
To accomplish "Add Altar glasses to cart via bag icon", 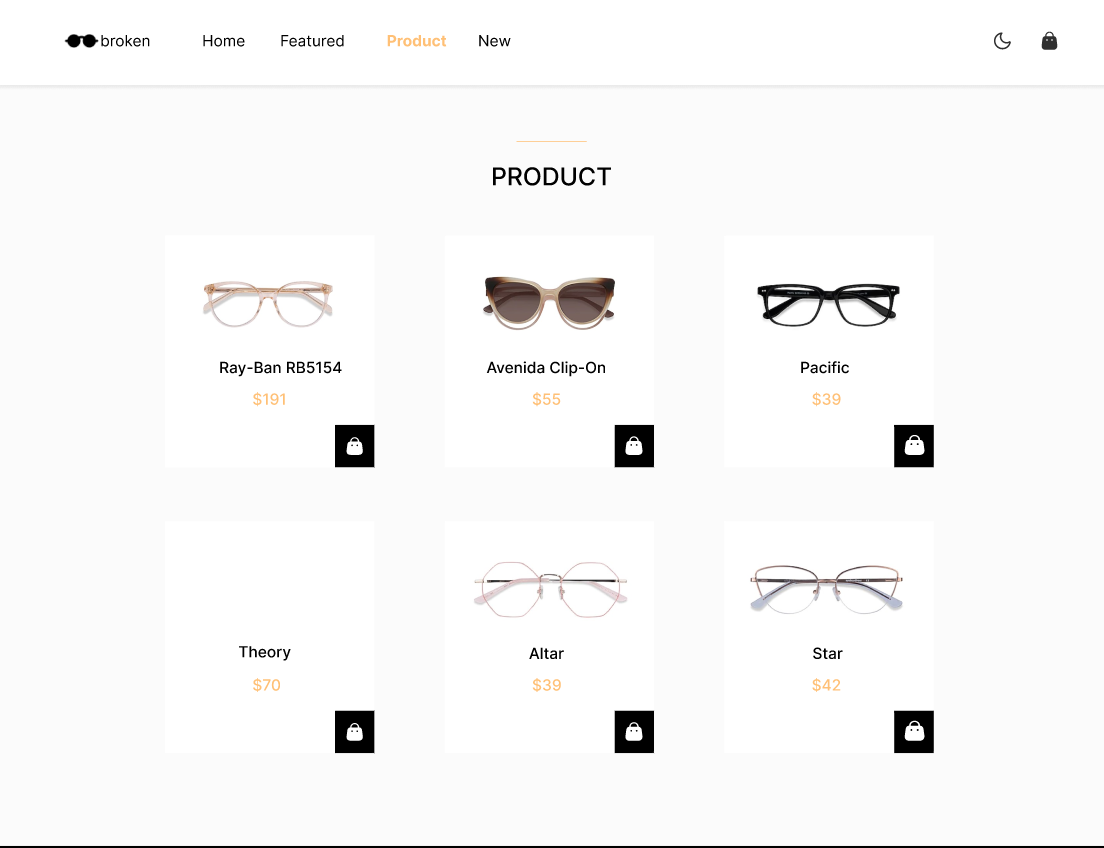I will coord(634,731).
